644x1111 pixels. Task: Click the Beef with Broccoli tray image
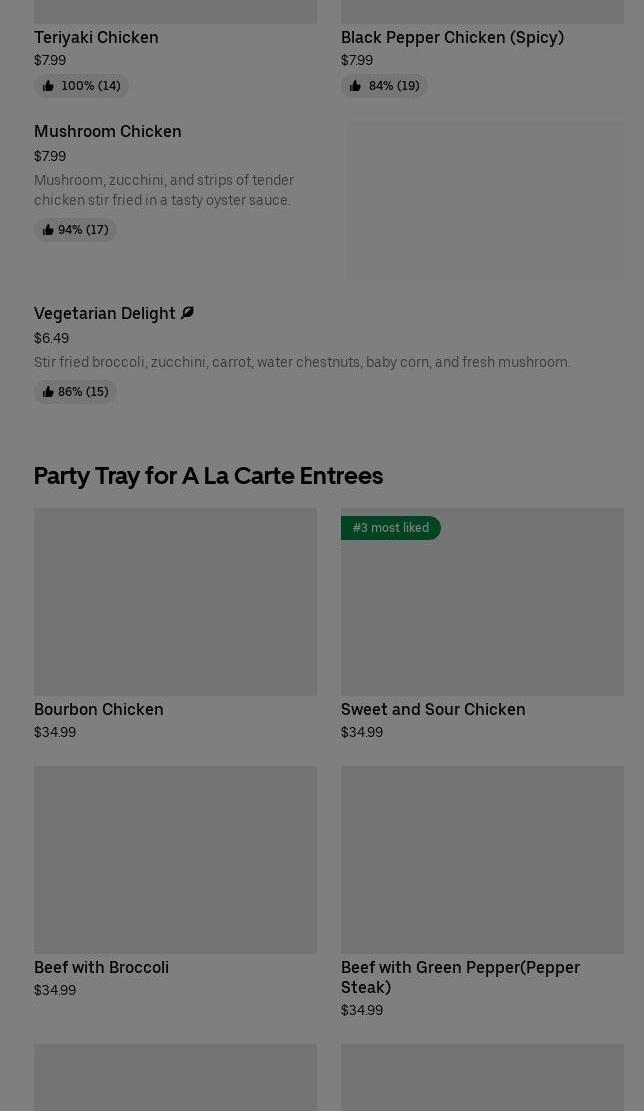click(175, 860)
